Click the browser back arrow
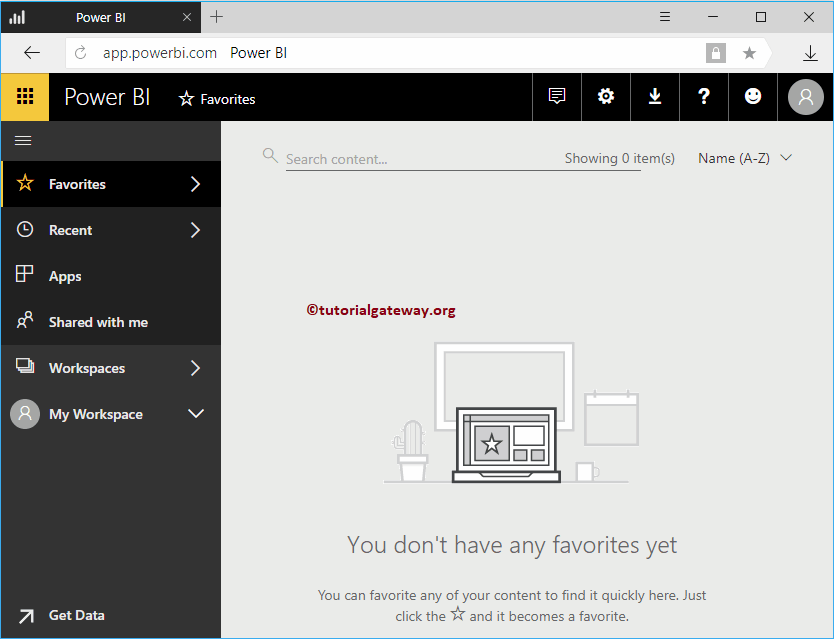The width and height of the screenshot is (834, 639). click(32, 53)
